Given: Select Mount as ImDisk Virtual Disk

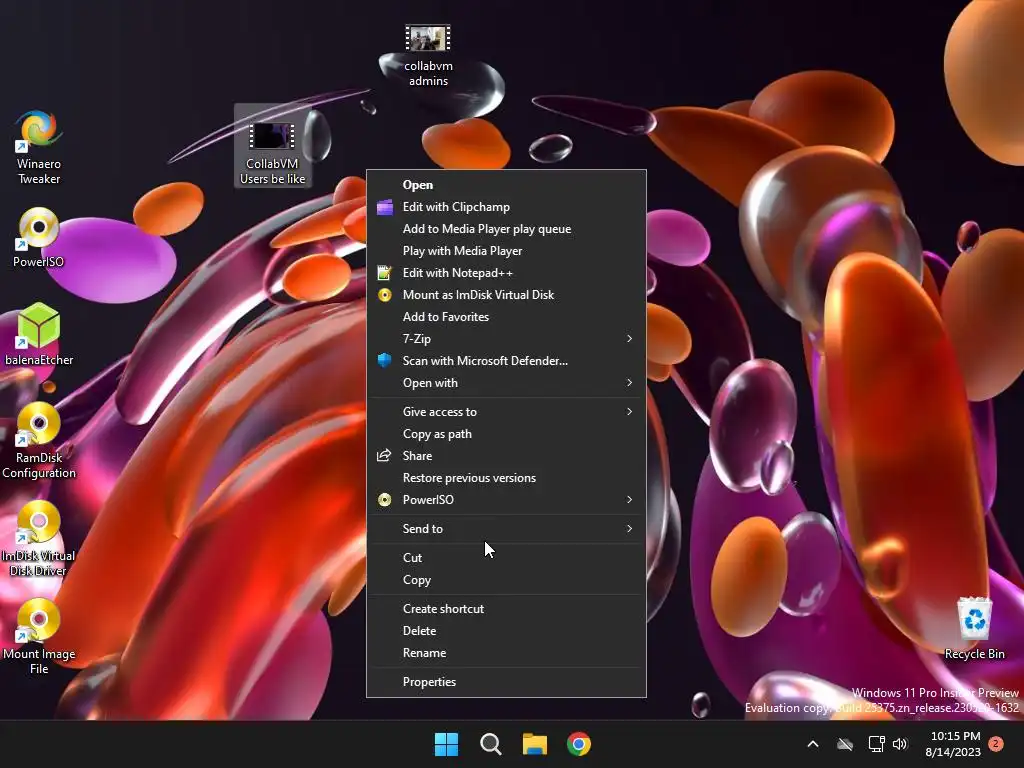Looking at the screenshot, I should pyautogui.click(x=506, y=295).
